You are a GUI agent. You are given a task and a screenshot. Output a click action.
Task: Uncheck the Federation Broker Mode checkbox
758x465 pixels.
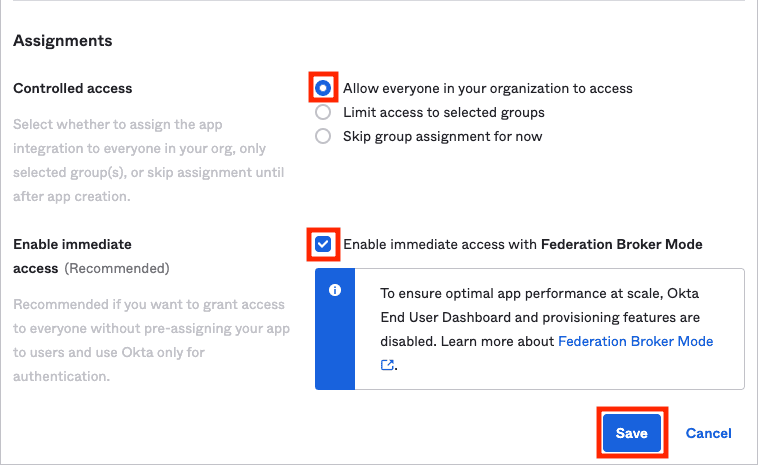pos(323,244)
